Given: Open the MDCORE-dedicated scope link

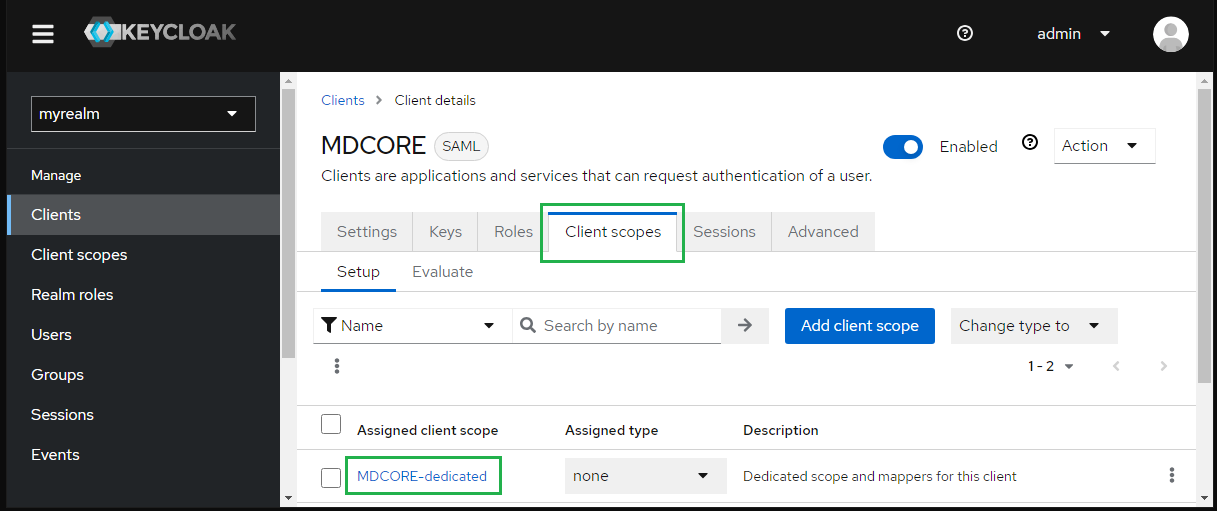Looking at the screenshot, I should [x=422, y=476].
